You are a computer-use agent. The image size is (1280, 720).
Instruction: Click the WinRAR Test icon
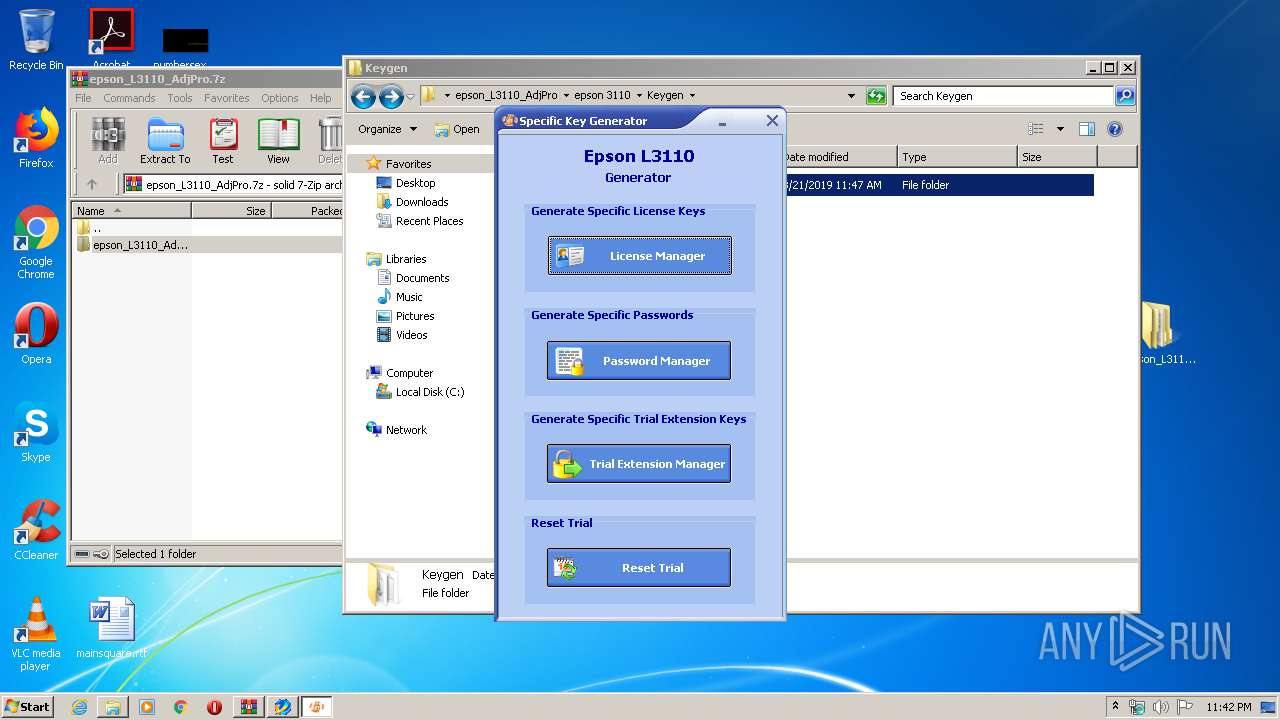(223, 140)
